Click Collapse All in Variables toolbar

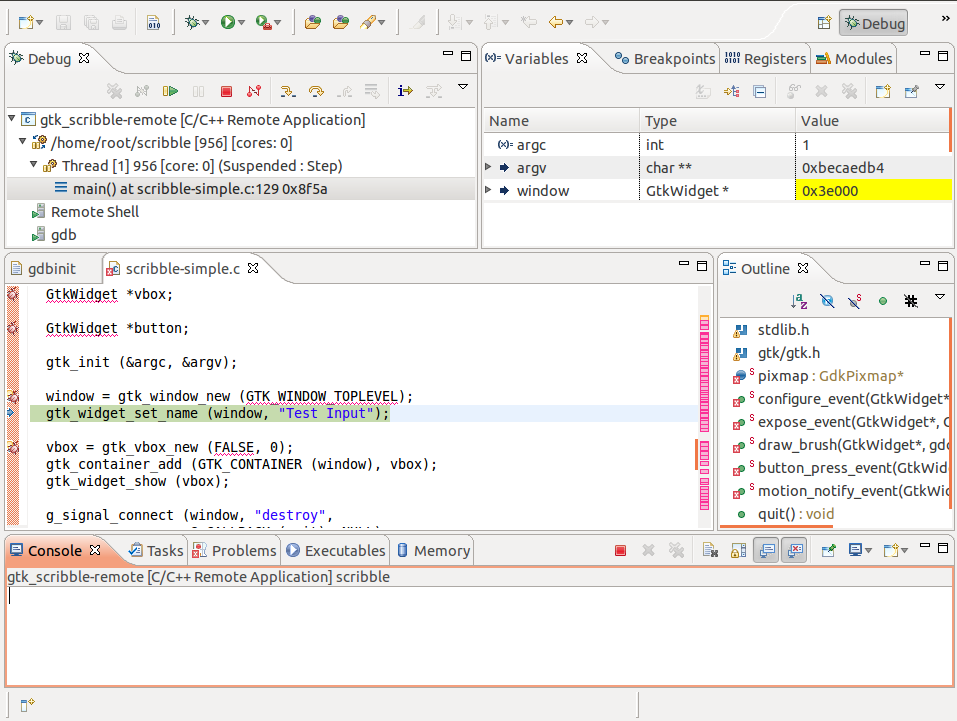[x=760, y=92]
